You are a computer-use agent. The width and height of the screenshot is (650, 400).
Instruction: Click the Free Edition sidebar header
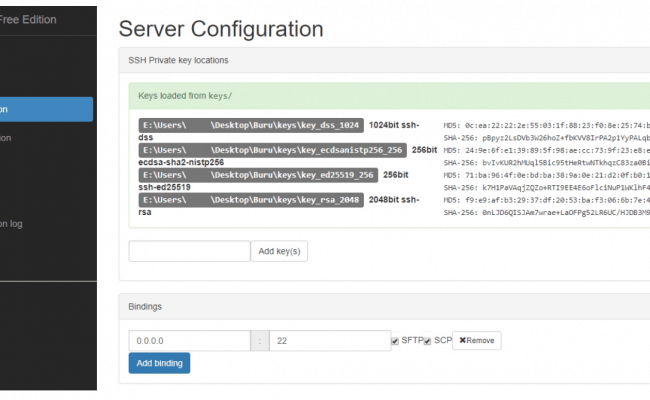point(28,20)
